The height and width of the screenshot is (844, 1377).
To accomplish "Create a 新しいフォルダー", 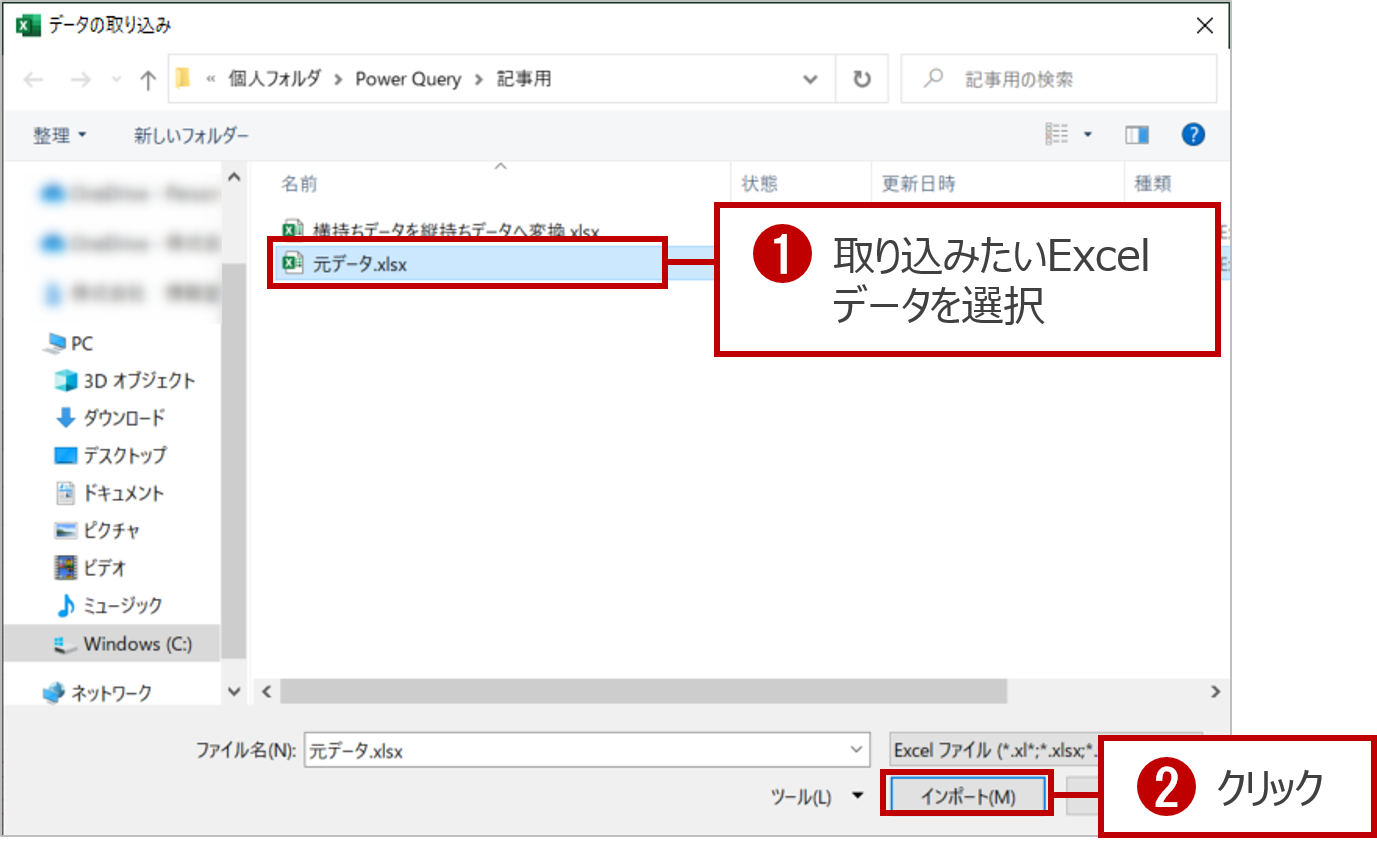I will (188, 134).
